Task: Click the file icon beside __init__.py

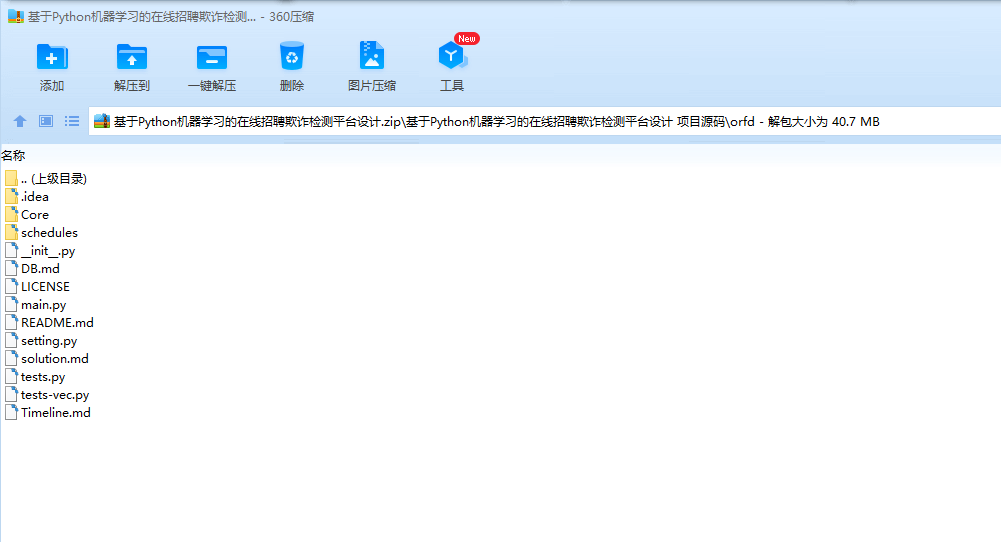Action: pos(11,250)
